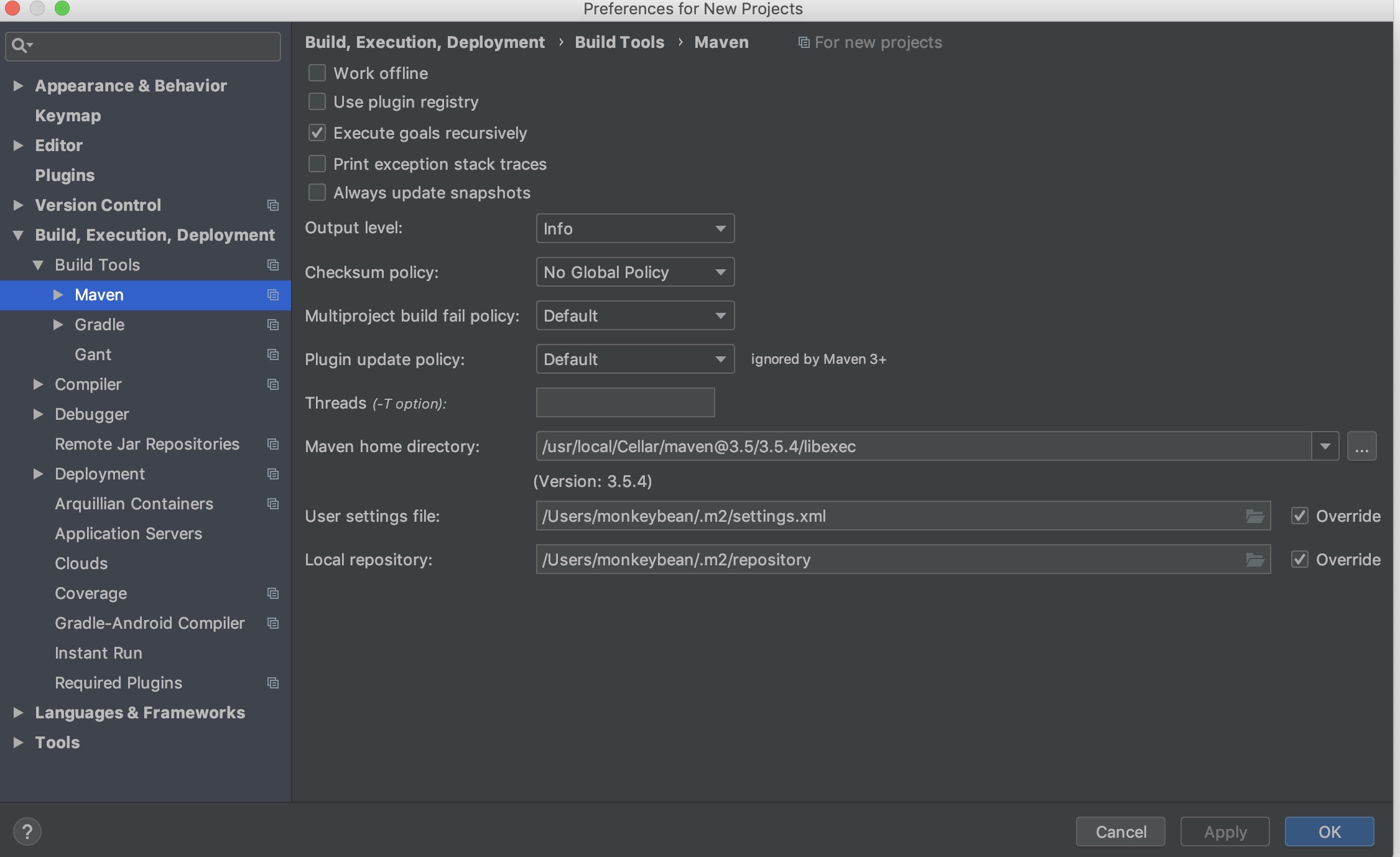The height and width of the screenshot is (857, 1400).
Task: Click the Apply button
Action: 1225,832
